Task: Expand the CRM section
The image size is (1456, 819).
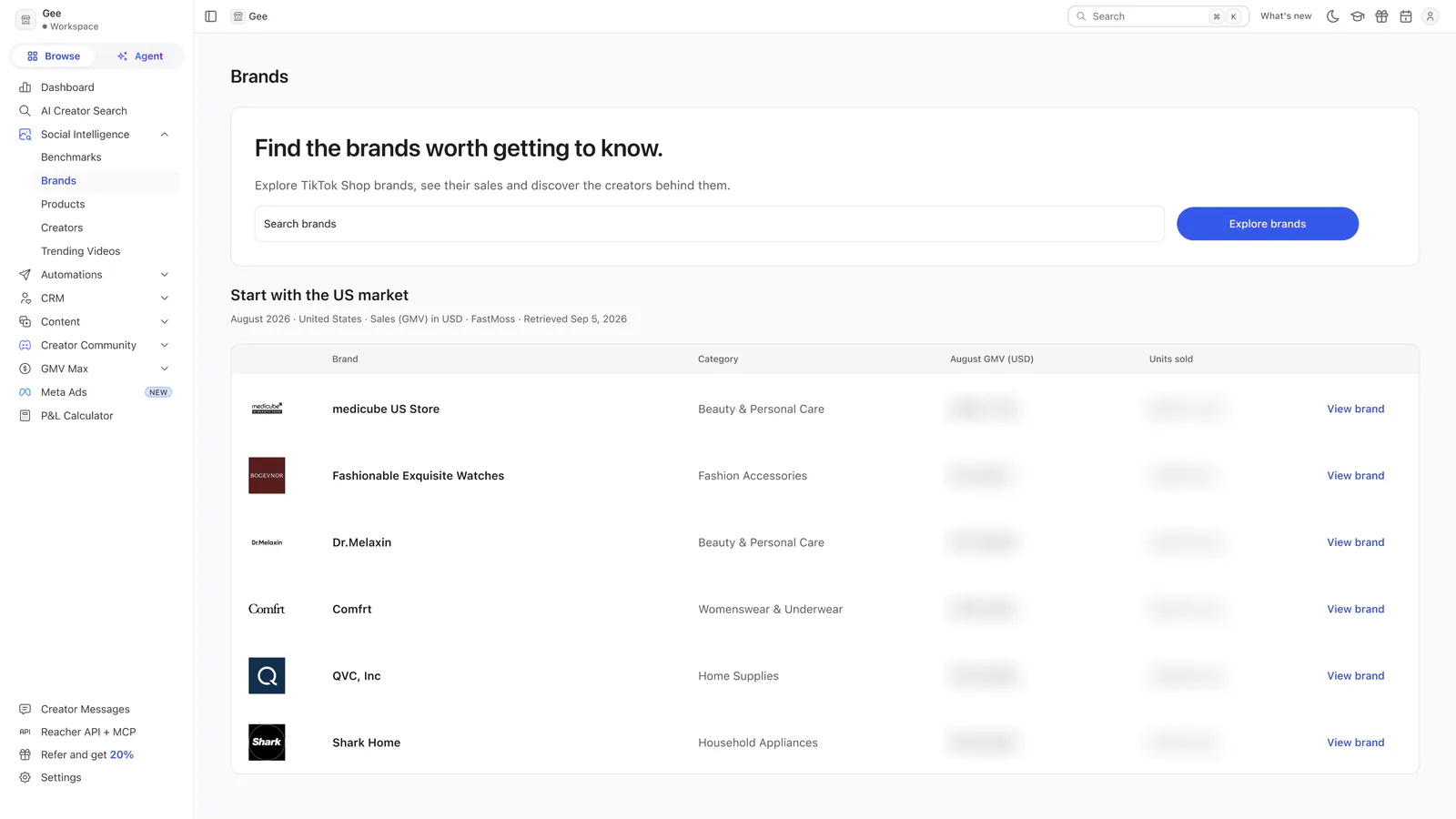Action: (x=165, y=298)
